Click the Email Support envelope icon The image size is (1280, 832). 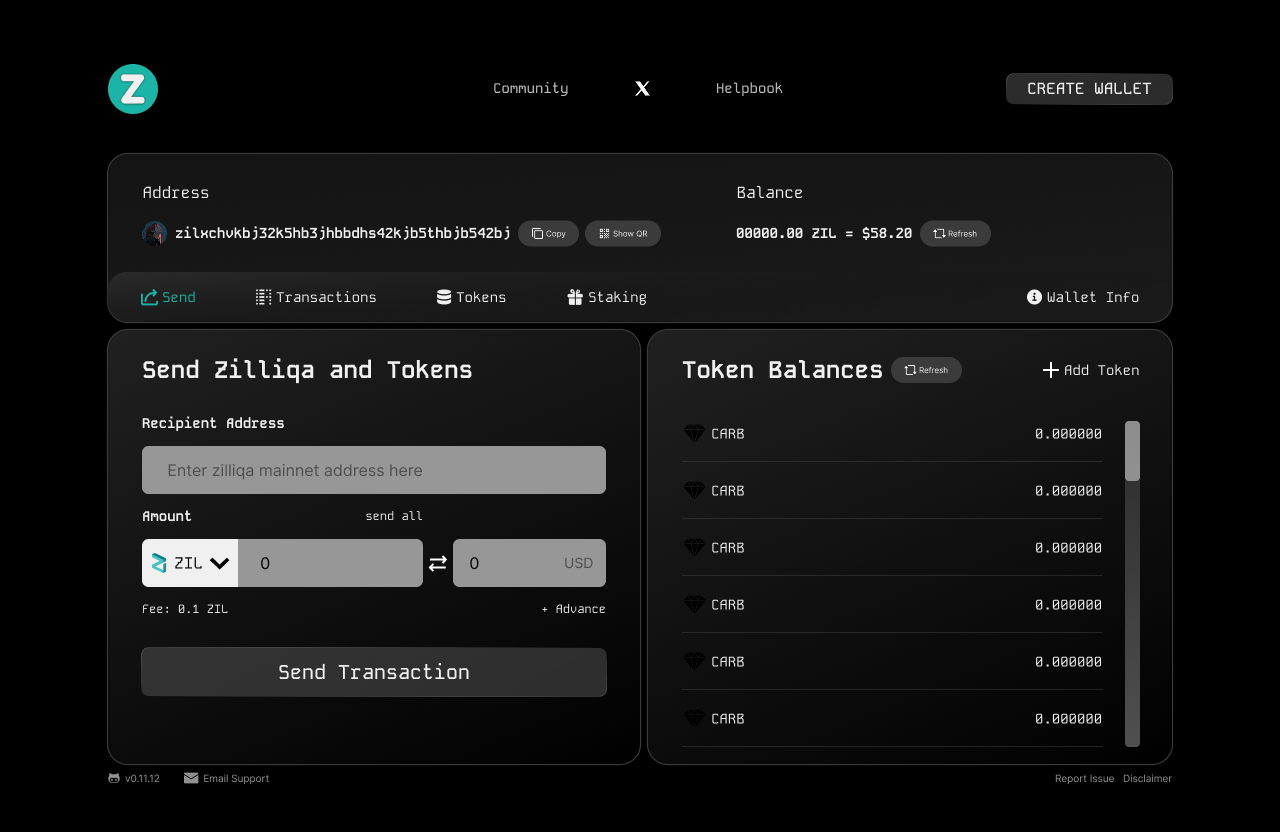[191, 778]
